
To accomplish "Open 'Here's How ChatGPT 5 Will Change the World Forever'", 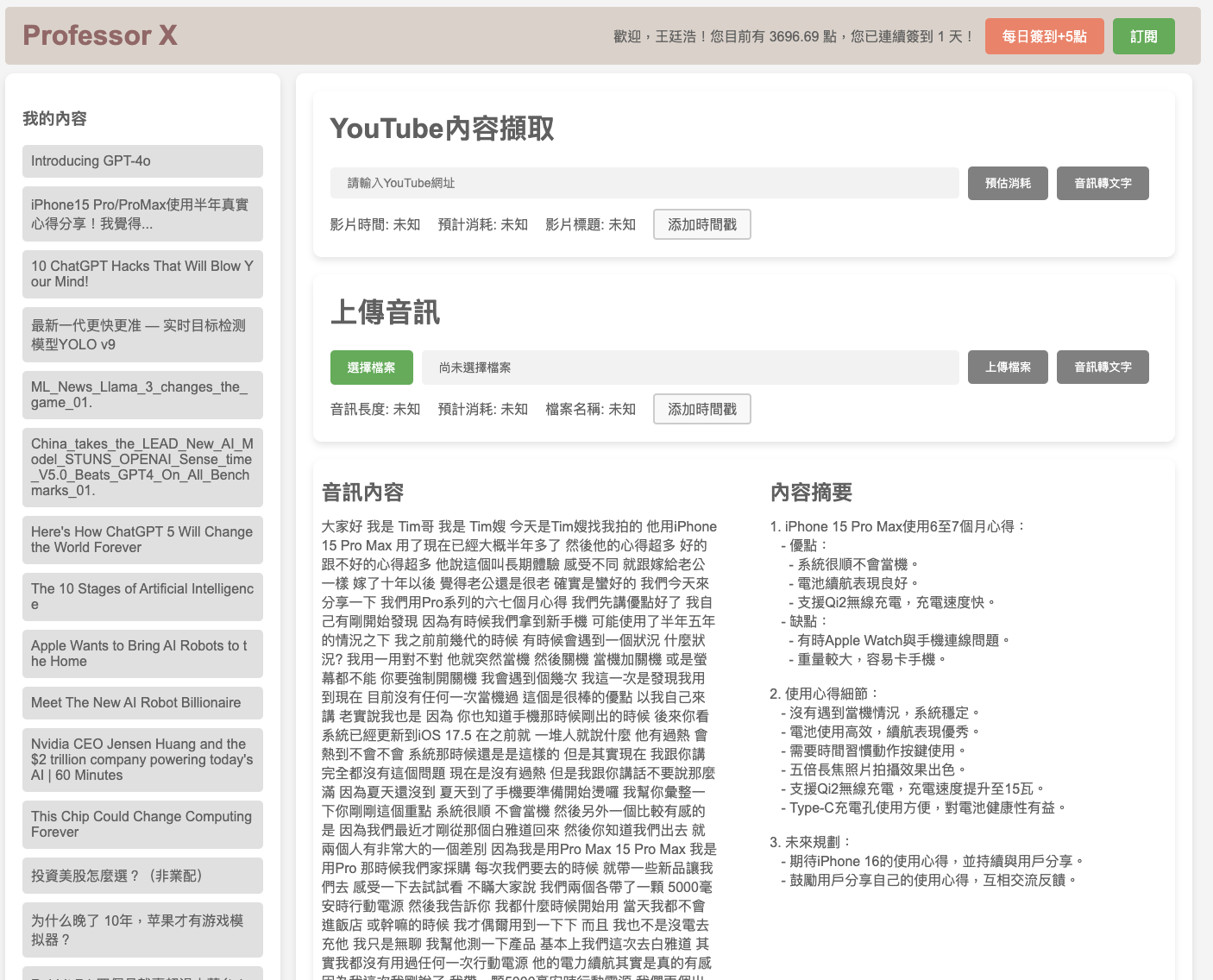I will 142,539.
